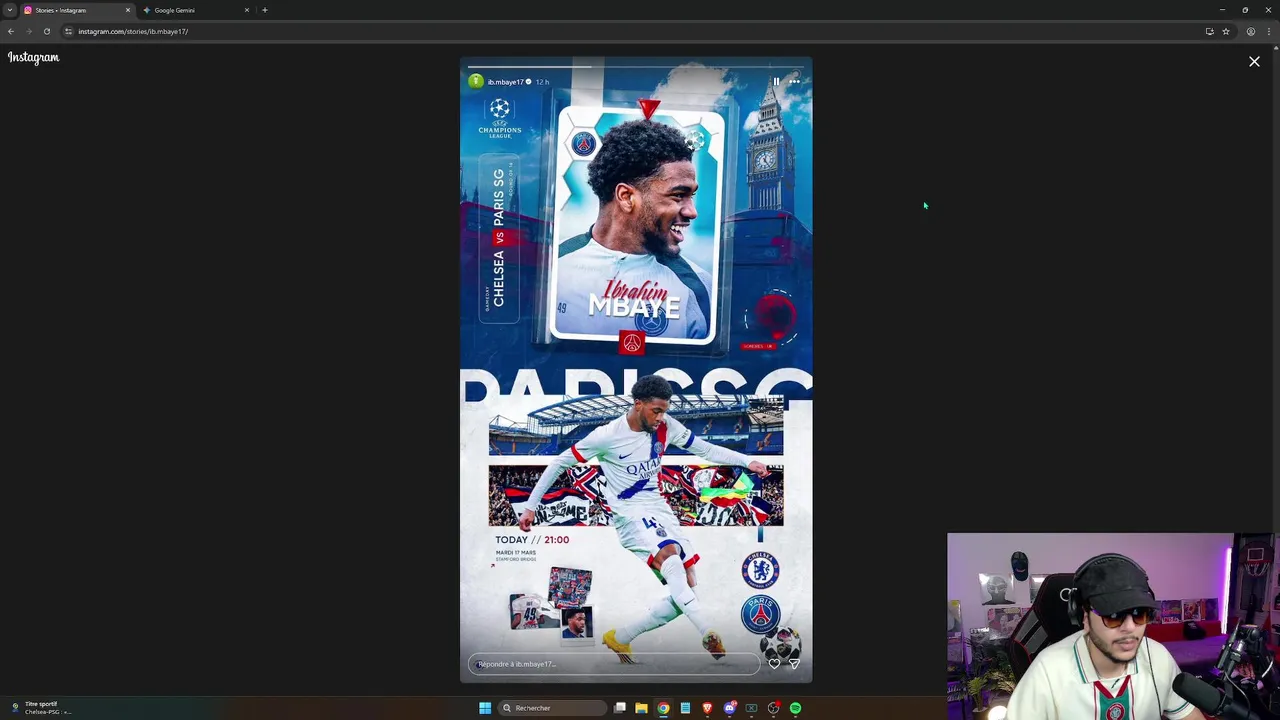View site information icon in address bar
The height and width of the screenshot is (720, 1280).
tap(69, 31)
